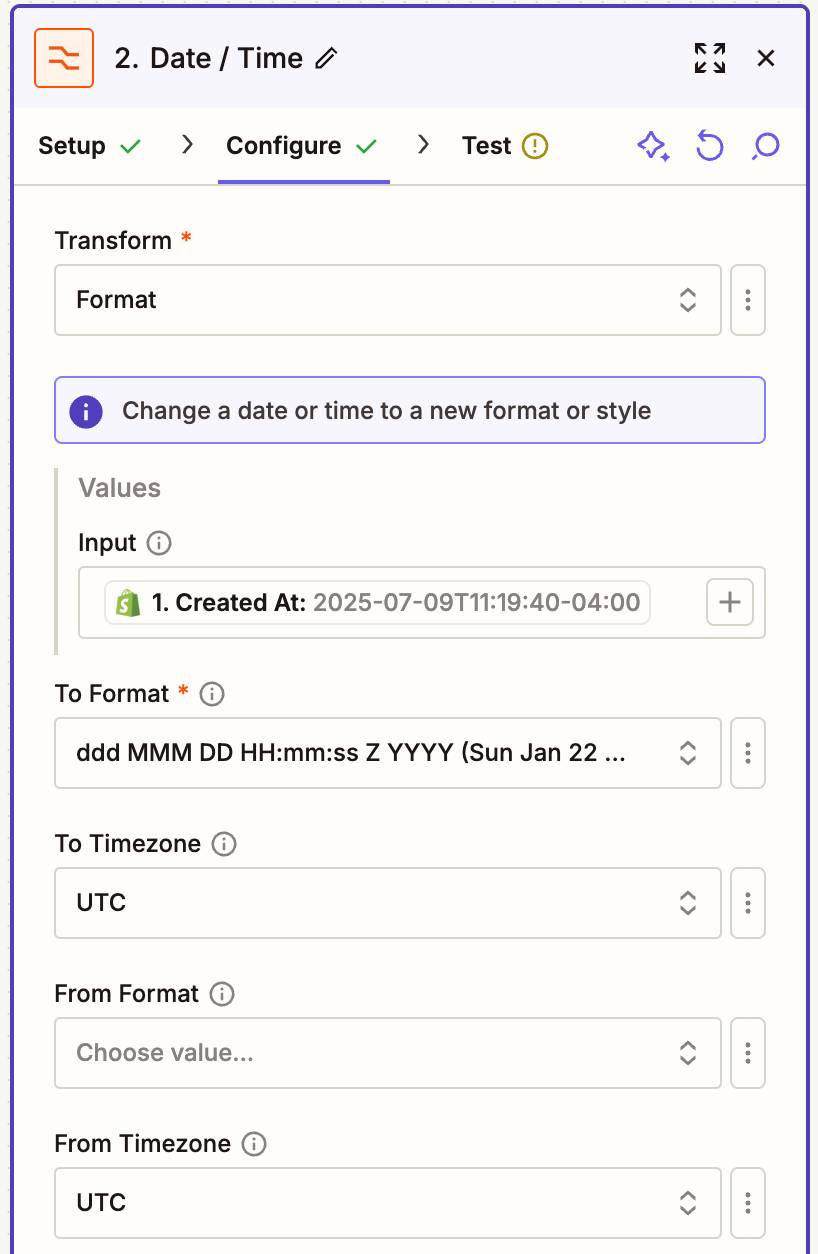Open three-dot menu beside From Format
The height and width of the screenshot is (1254, 818).
pyautogui.click(x=748, y=1053)
